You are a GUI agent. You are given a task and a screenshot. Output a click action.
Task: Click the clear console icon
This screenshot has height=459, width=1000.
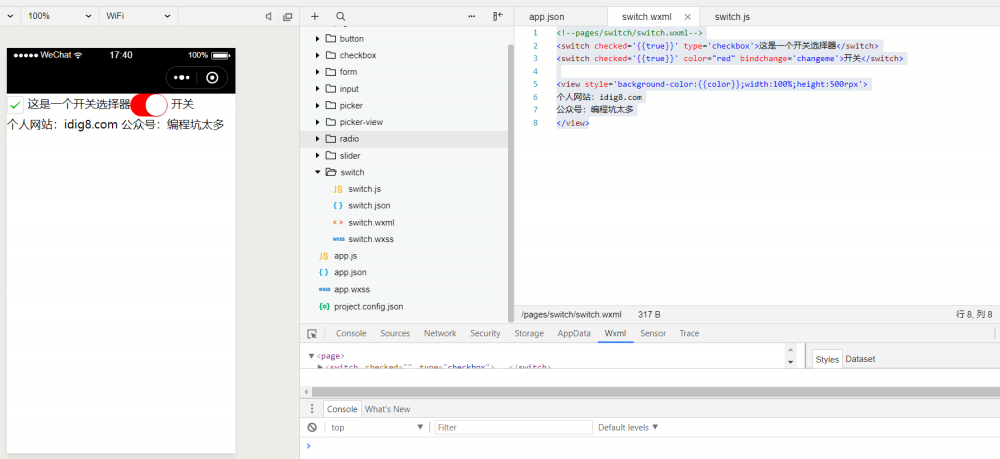[312, 427]
